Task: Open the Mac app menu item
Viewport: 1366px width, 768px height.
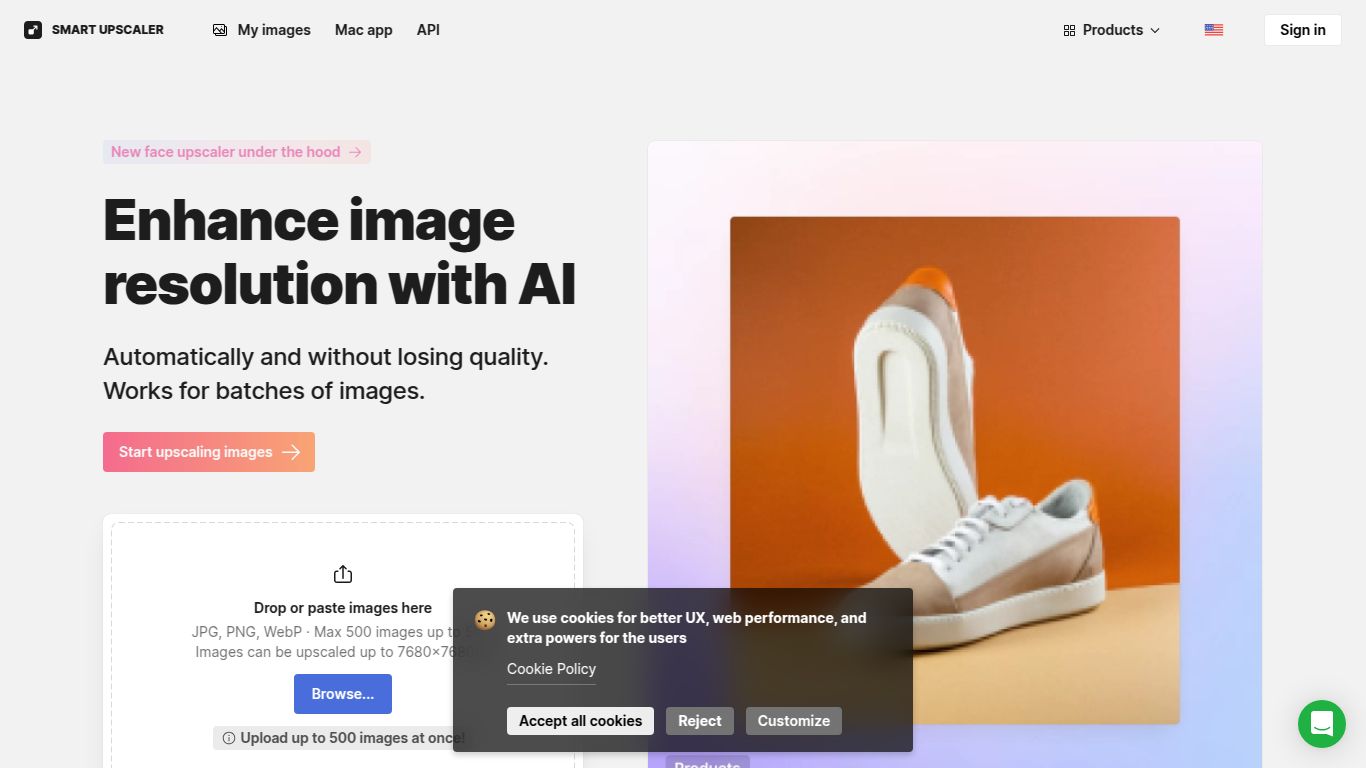Action: pyautogui.click(x=363, y=30)
